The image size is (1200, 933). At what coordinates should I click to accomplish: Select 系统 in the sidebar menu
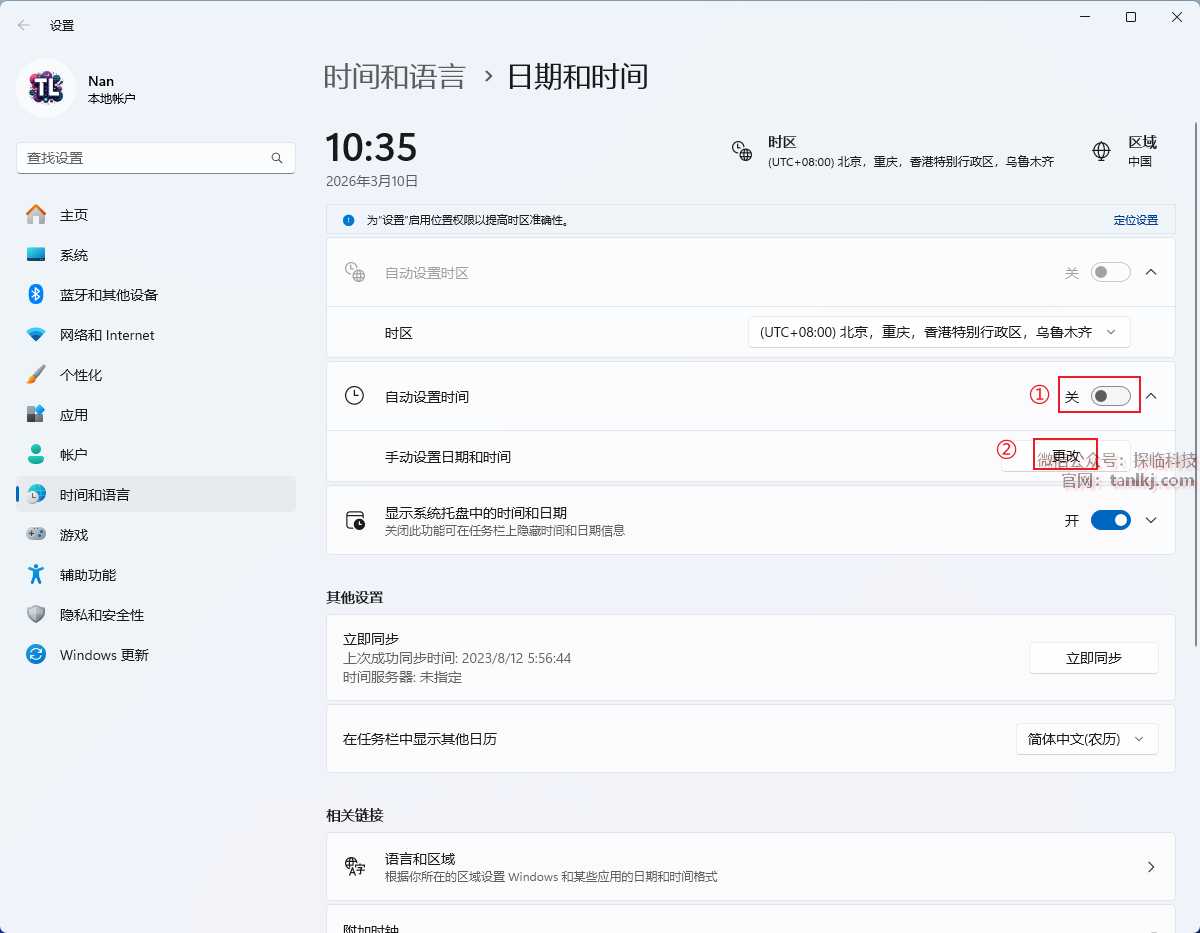[74, 255]
